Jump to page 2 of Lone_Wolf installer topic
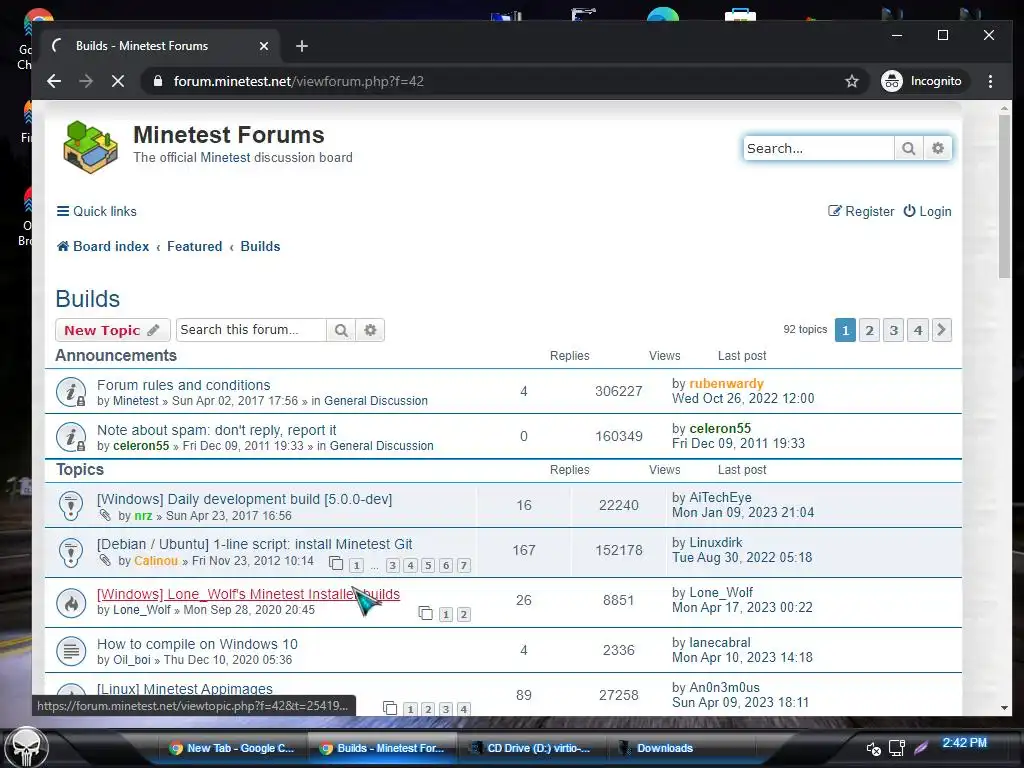The height and width of the screenshot is (768, 1024). point(464,615)
